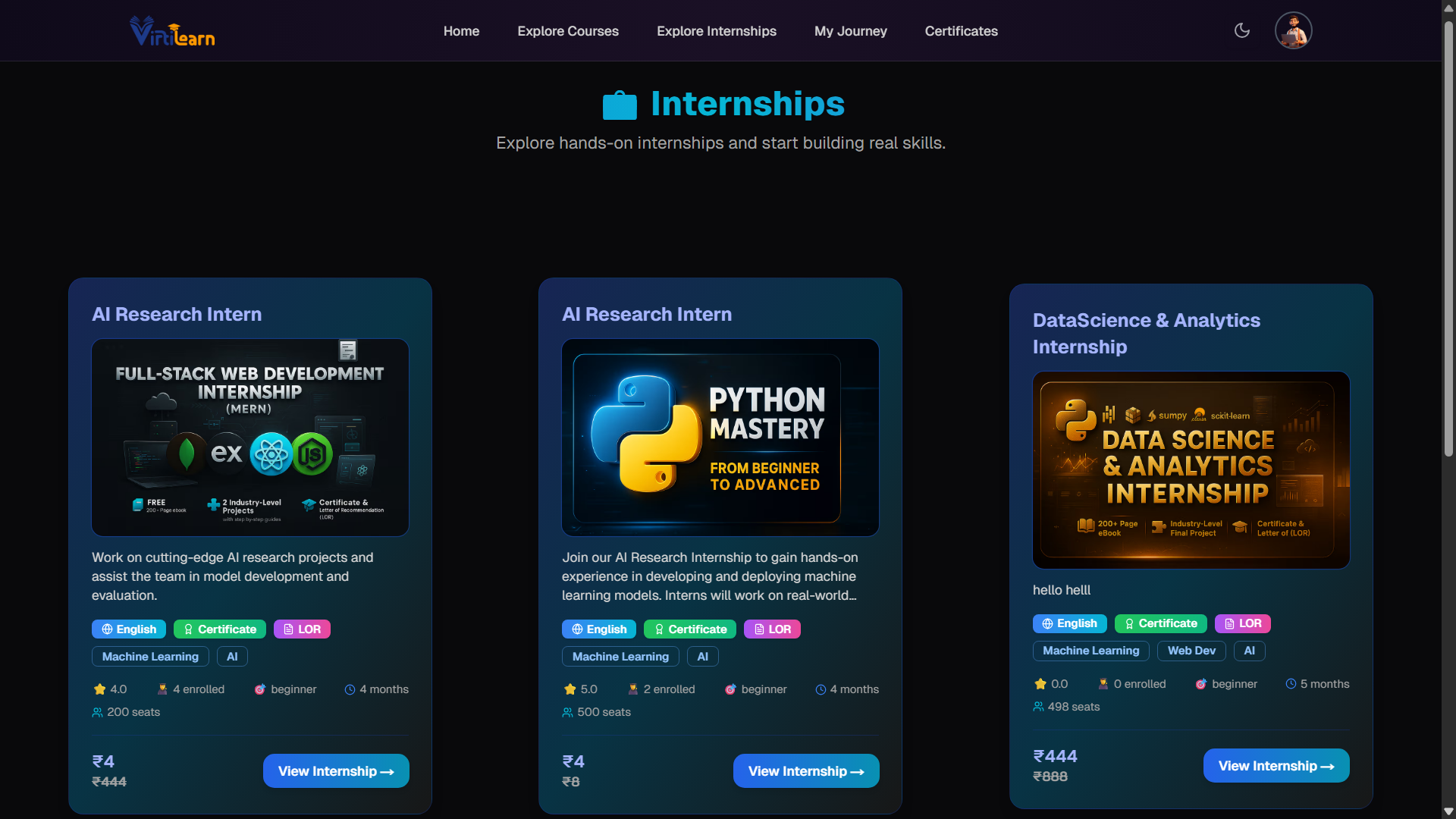Click the scrollbar down arrow
The image size is (1456, 819).
[x=1448, y=811]
